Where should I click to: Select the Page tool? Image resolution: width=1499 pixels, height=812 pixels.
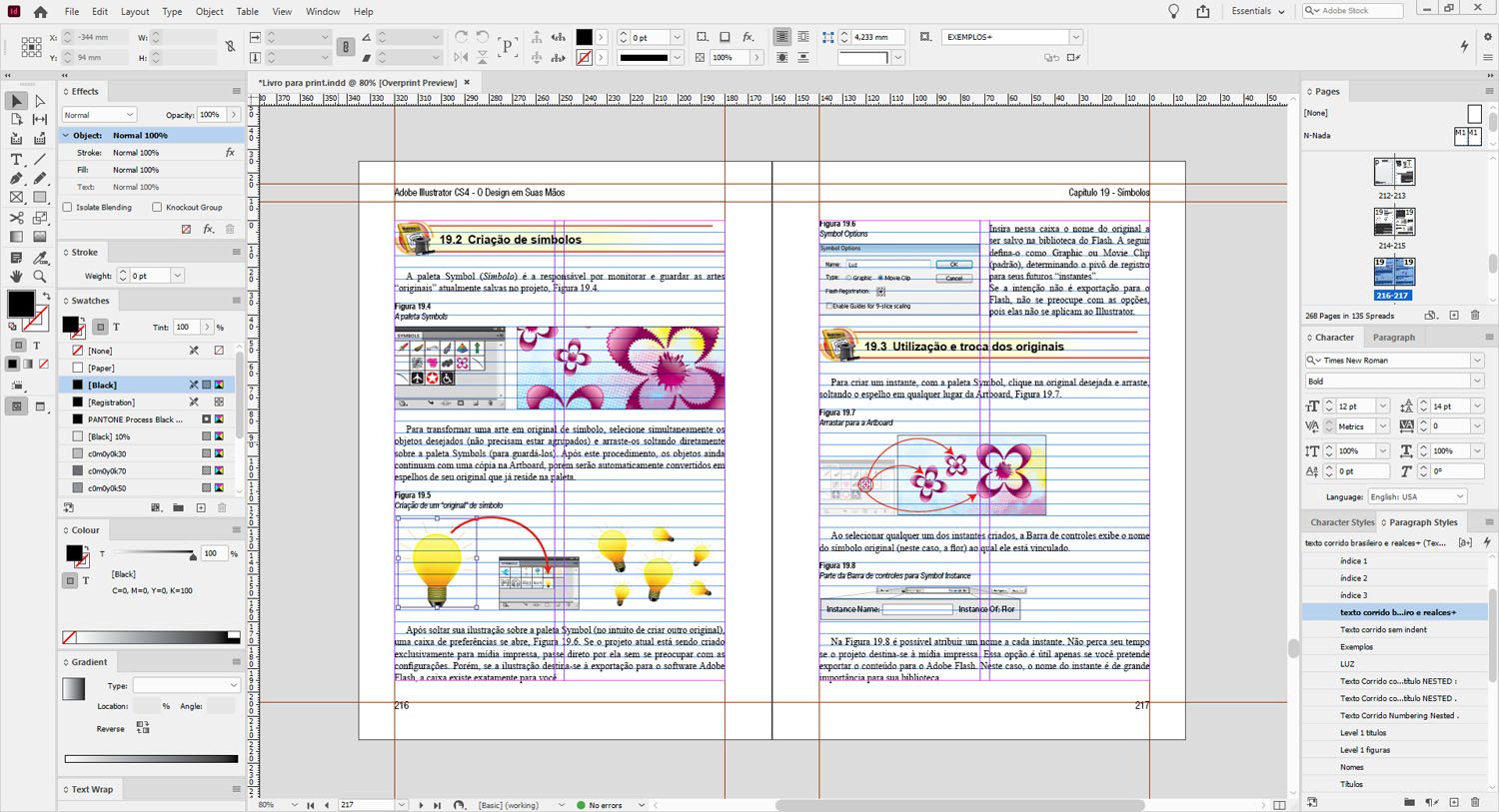(16, 120)
